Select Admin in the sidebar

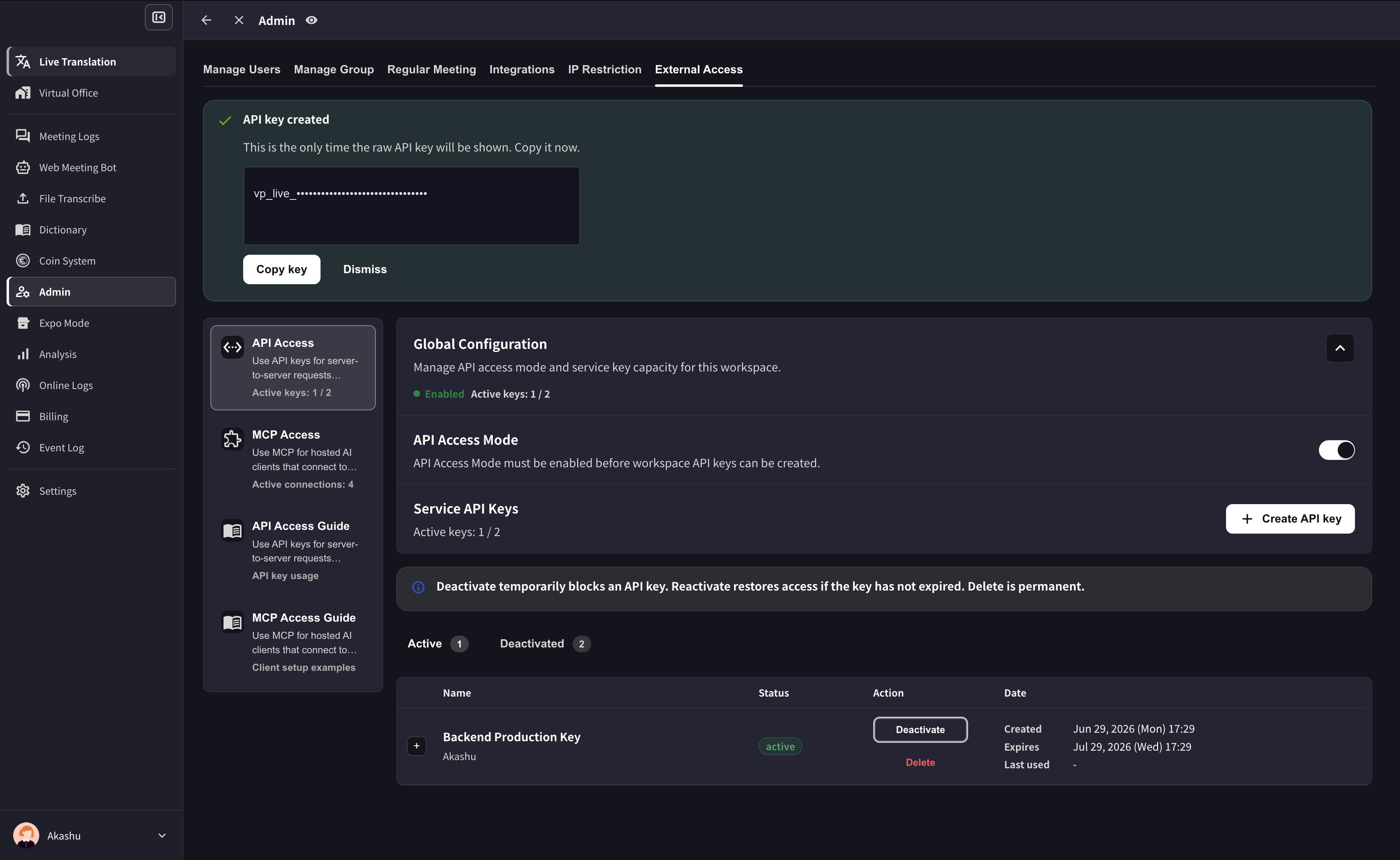point(91,292)
